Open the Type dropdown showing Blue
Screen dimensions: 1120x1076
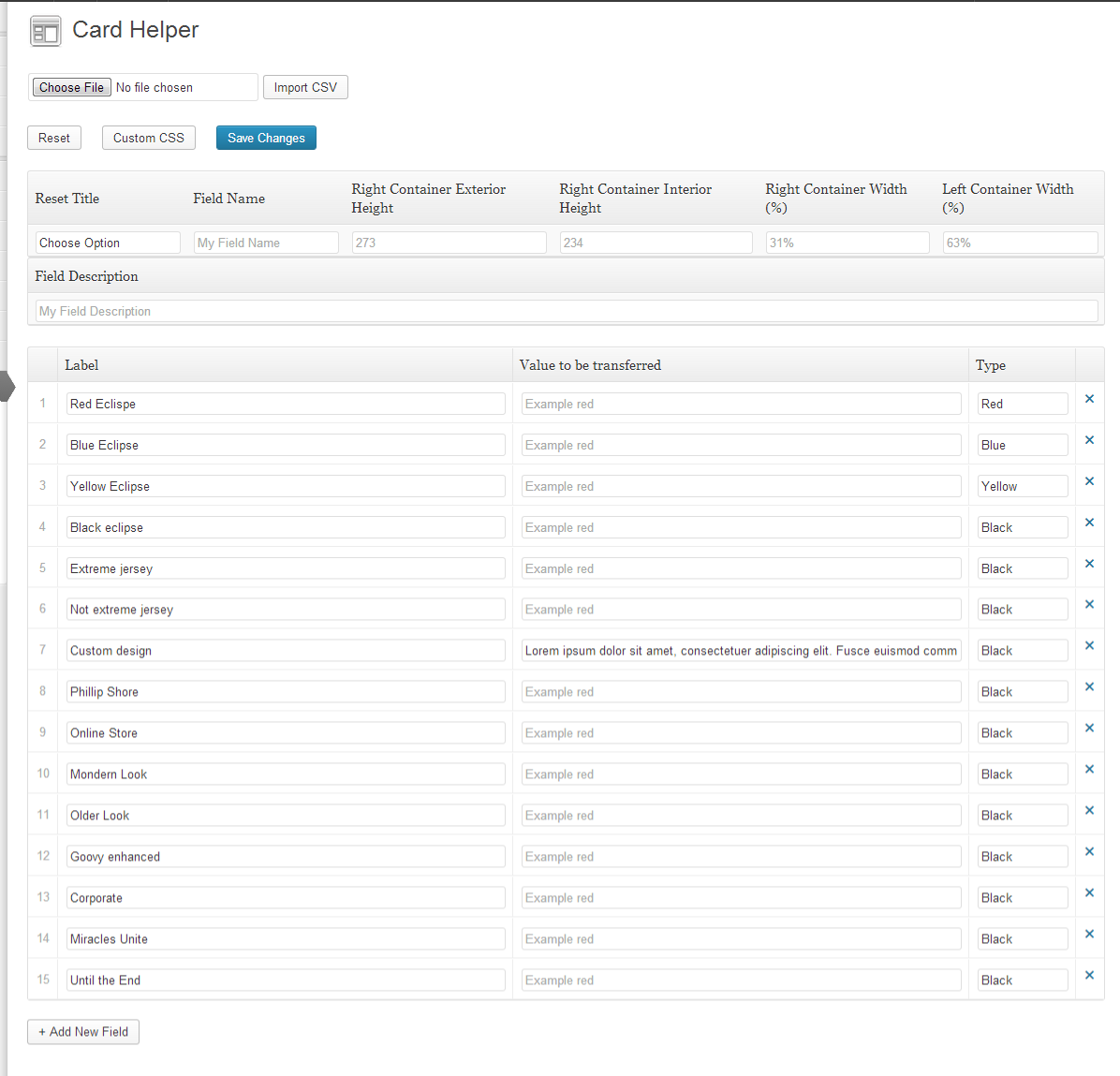(1023, 445)
